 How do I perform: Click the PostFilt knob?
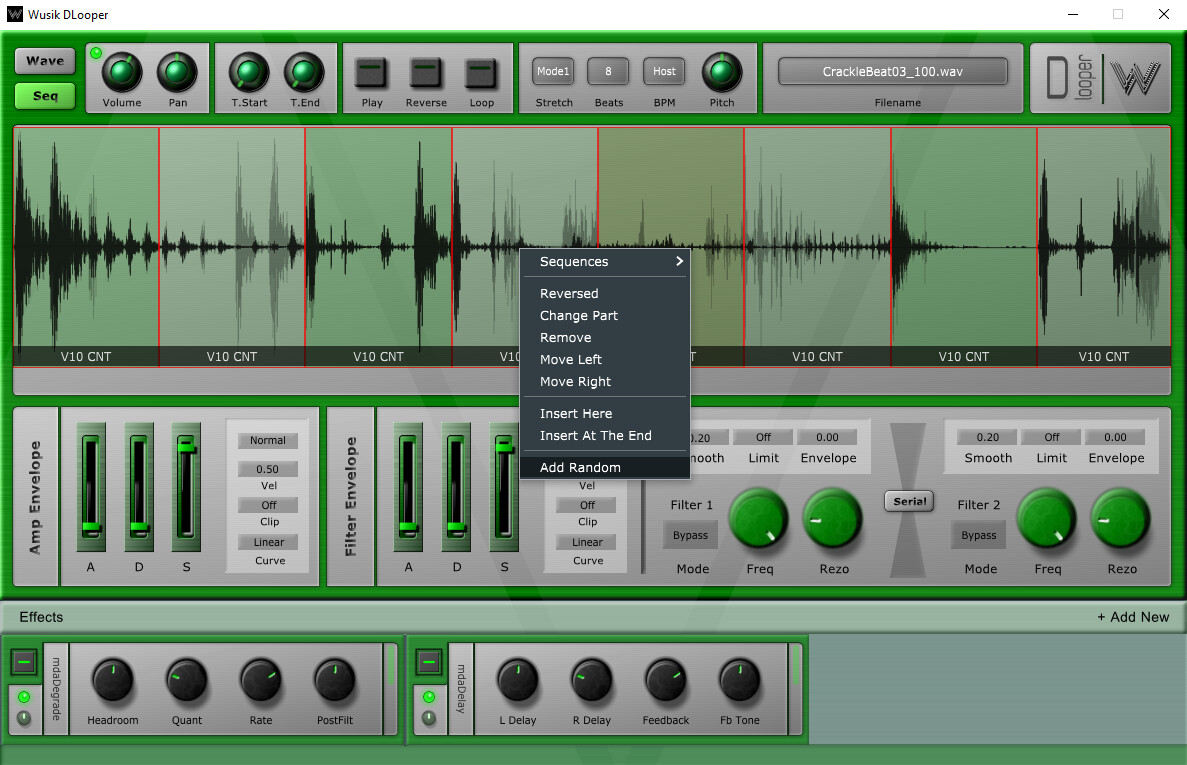tap(335, 680)
